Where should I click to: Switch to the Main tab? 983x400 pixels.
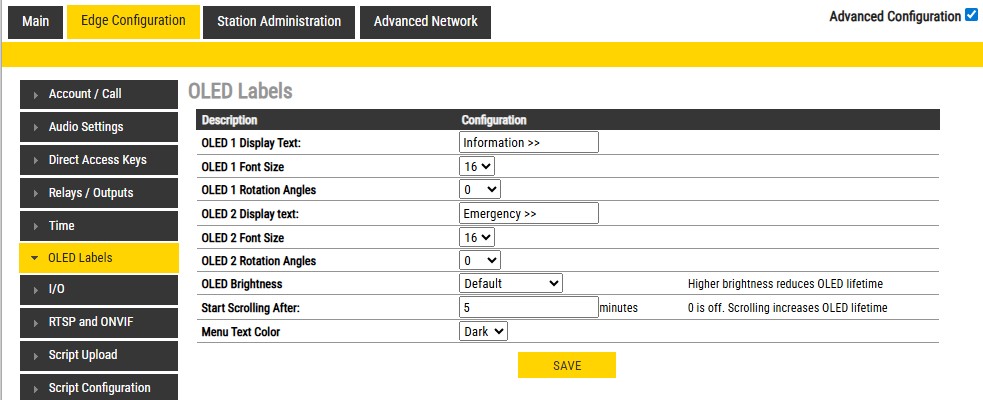[x=35, y=21]
